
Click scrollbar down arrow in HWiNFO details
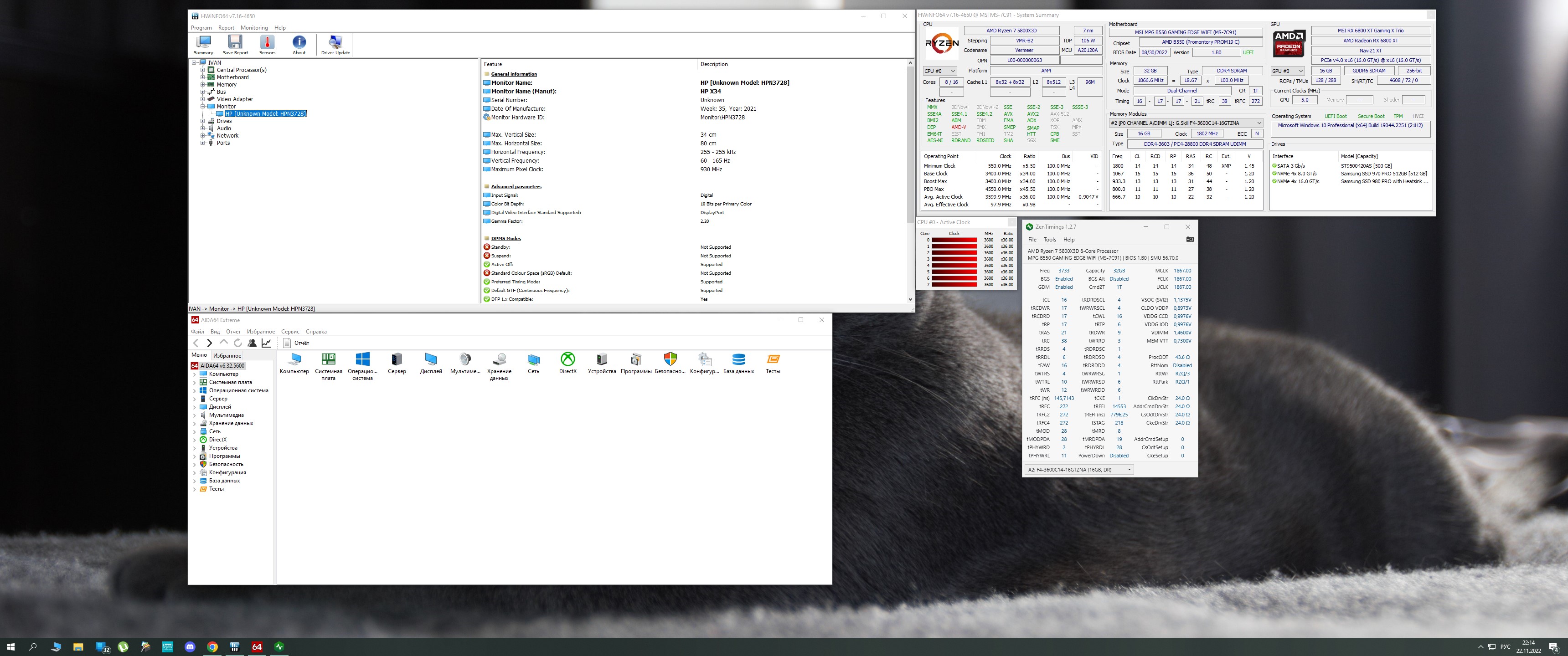point(910,299)
